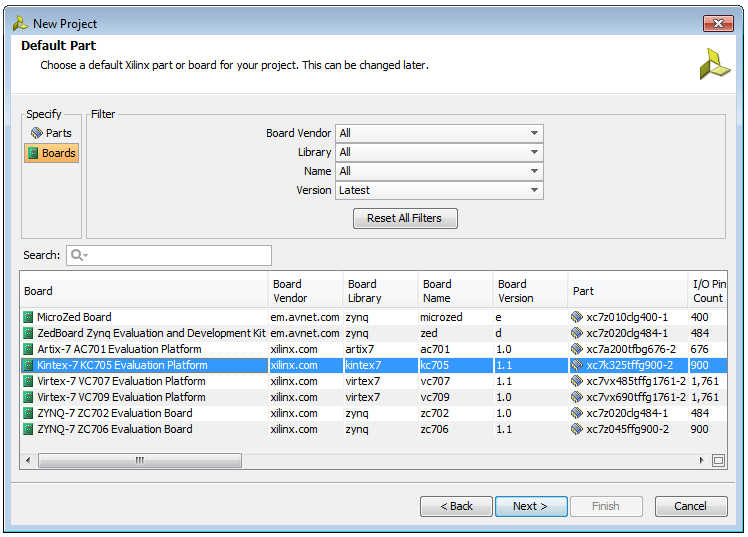
Task: Click part xc7vx690tffg1761-2 cell
Action: coord(628,397)
